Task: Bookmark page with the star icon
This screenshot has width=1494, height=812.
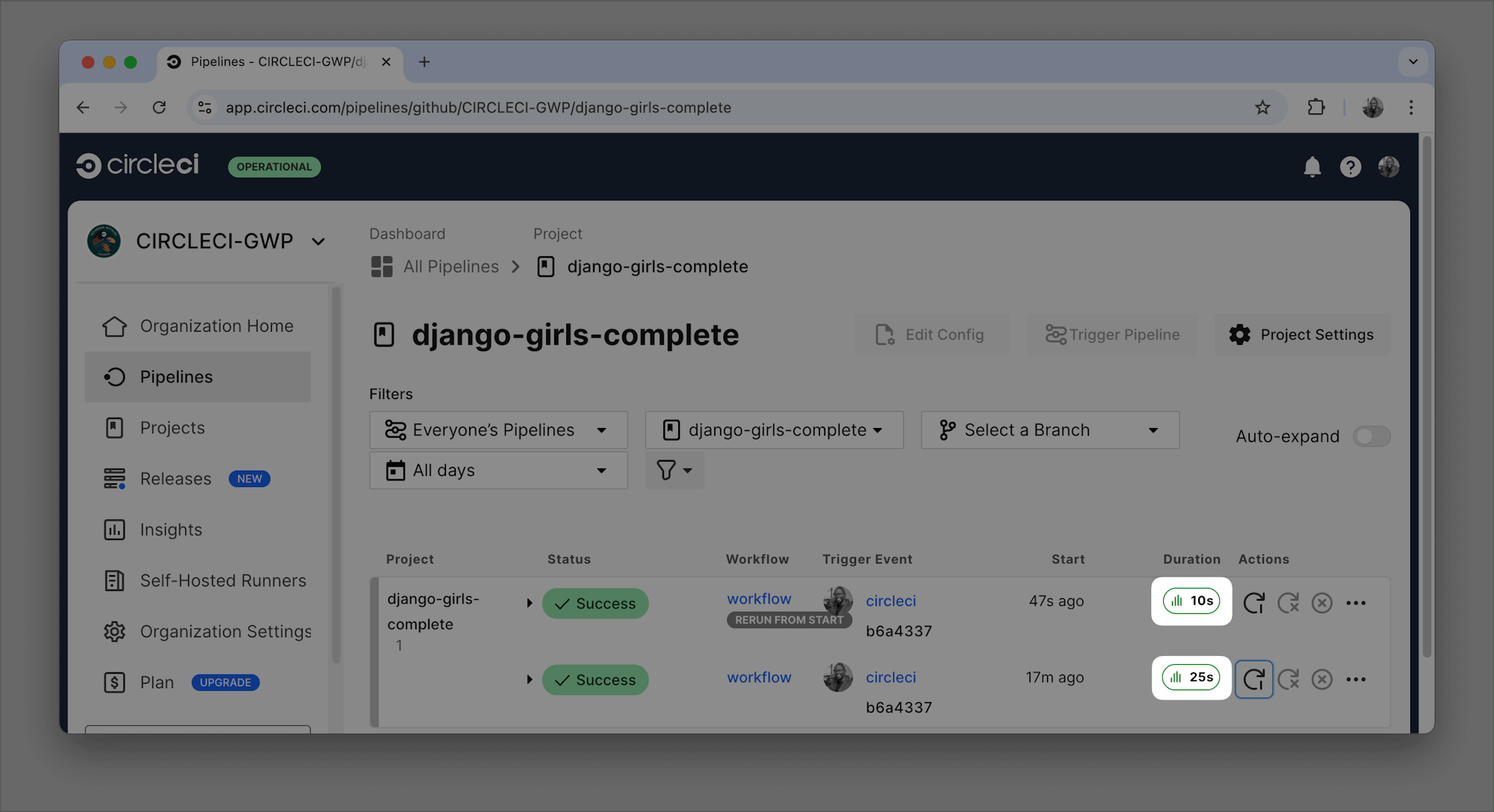Action: (x=1262, y=108)
